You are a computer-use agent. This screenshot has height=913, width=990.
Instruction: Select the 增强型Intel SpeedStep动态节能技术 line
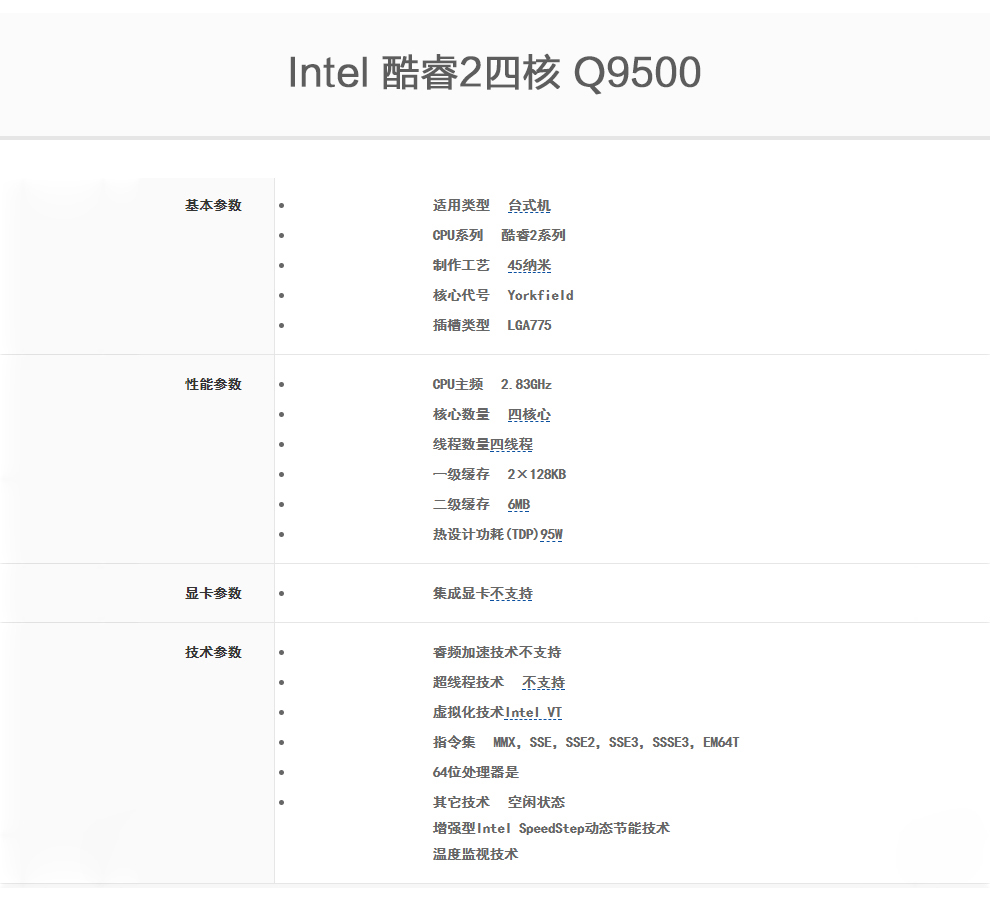(x=551, y=828)
